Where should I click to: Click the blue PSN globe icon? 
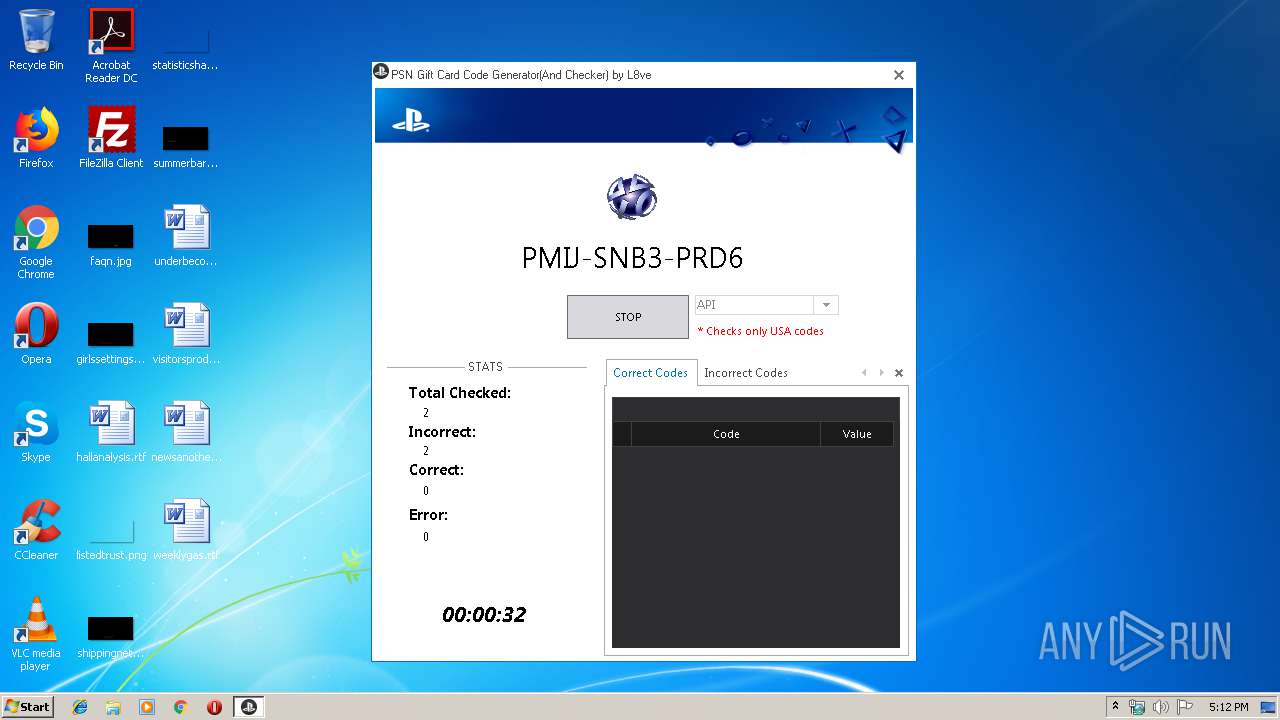click(631, 197)
